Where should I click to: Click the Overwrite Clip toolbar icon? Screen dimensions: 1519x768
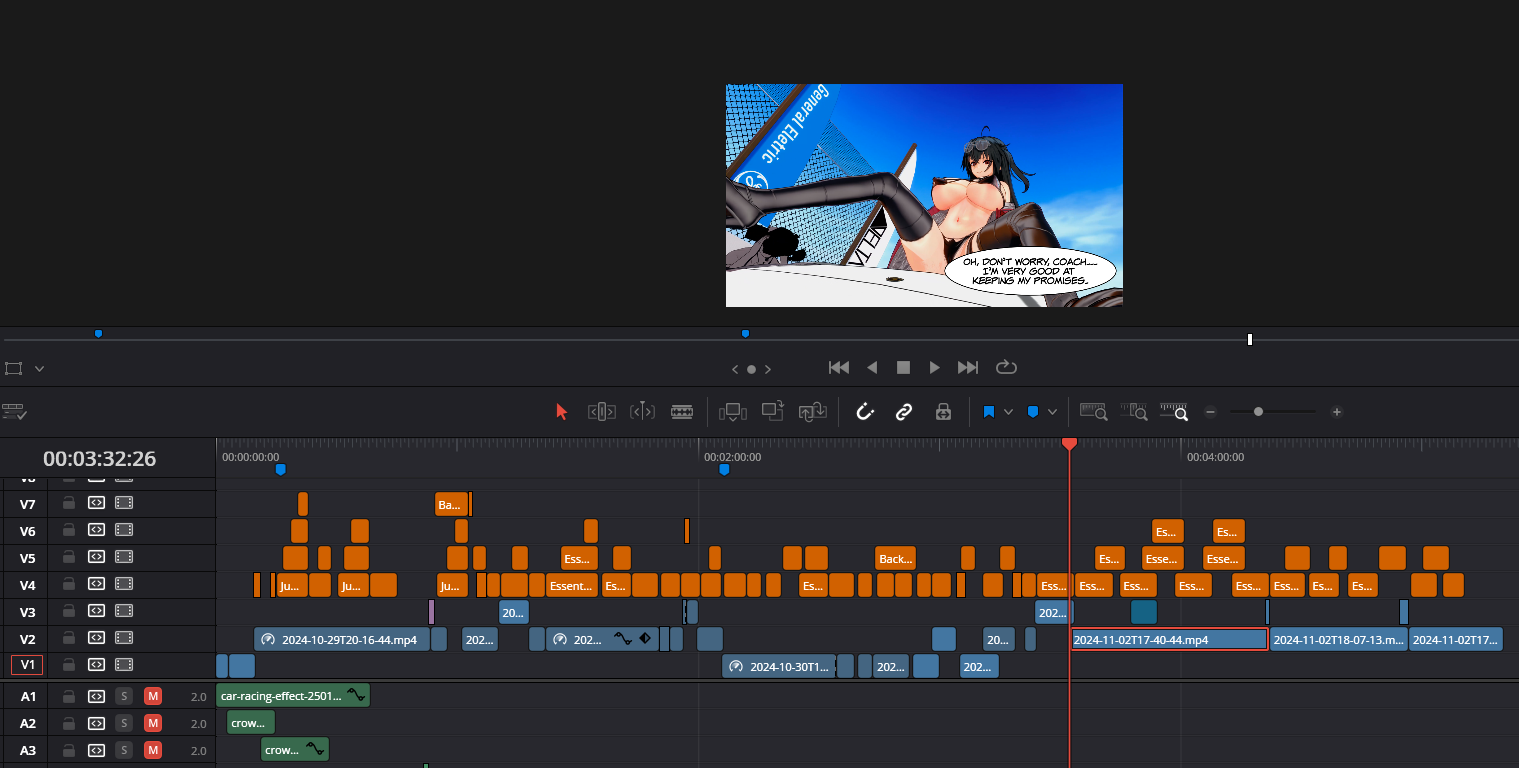(773, 411)
